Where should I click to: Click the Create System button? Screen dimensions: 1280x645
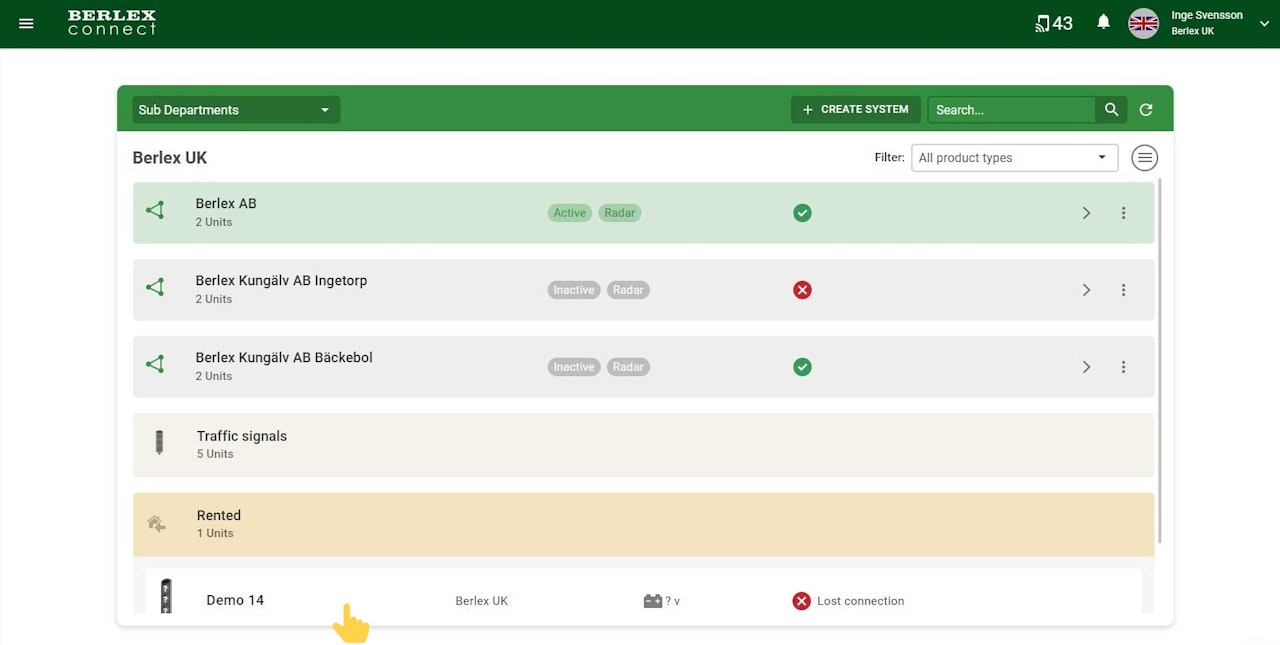tap(855, 110)
